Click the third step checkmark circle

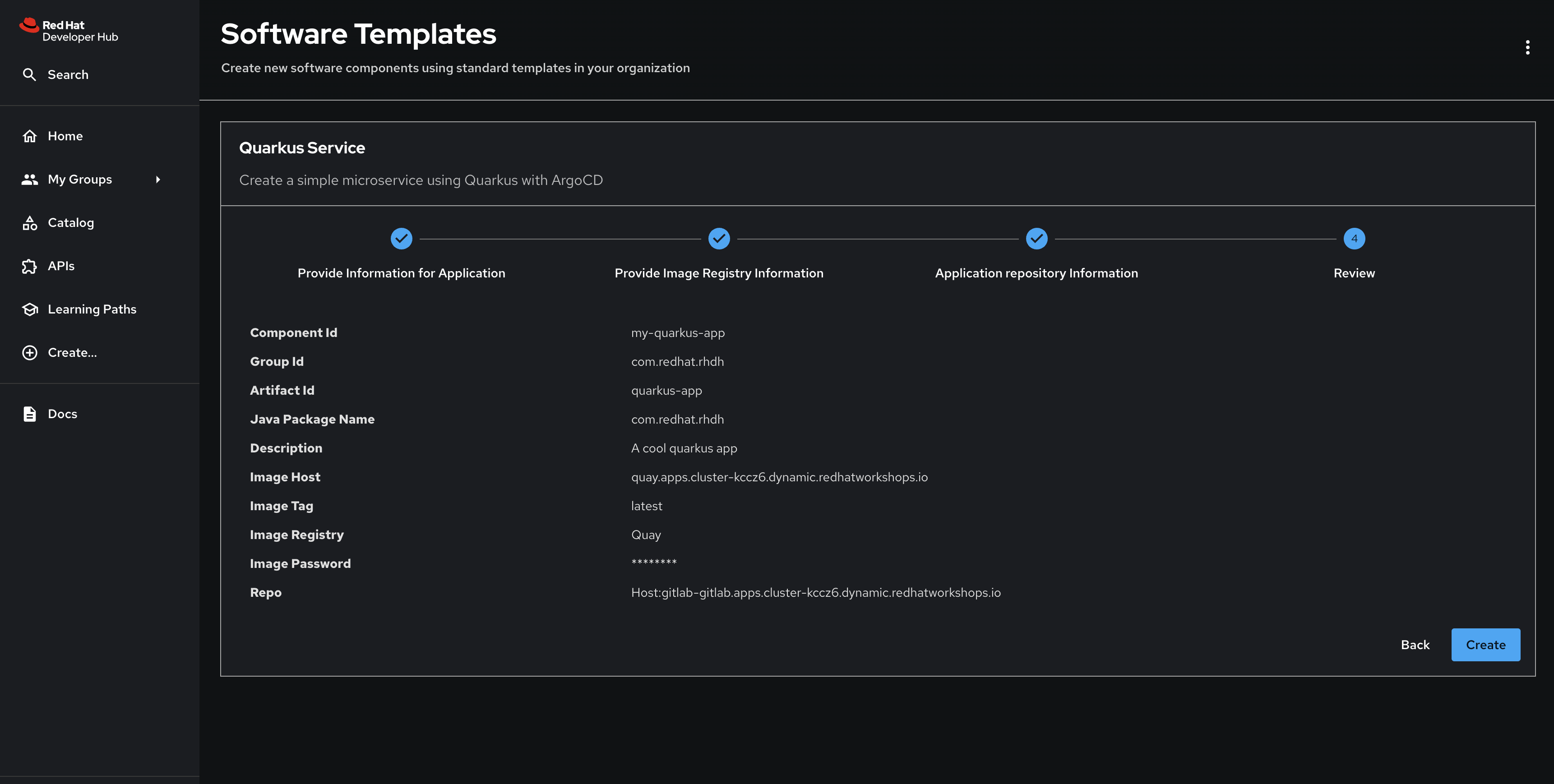point(1036,239)
